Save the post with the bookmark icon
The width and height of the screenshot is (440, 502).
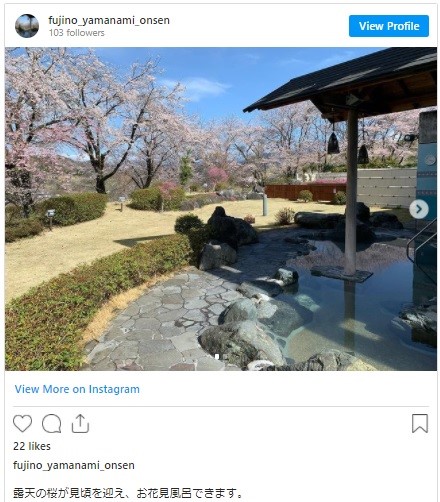(x=420, y=423)
